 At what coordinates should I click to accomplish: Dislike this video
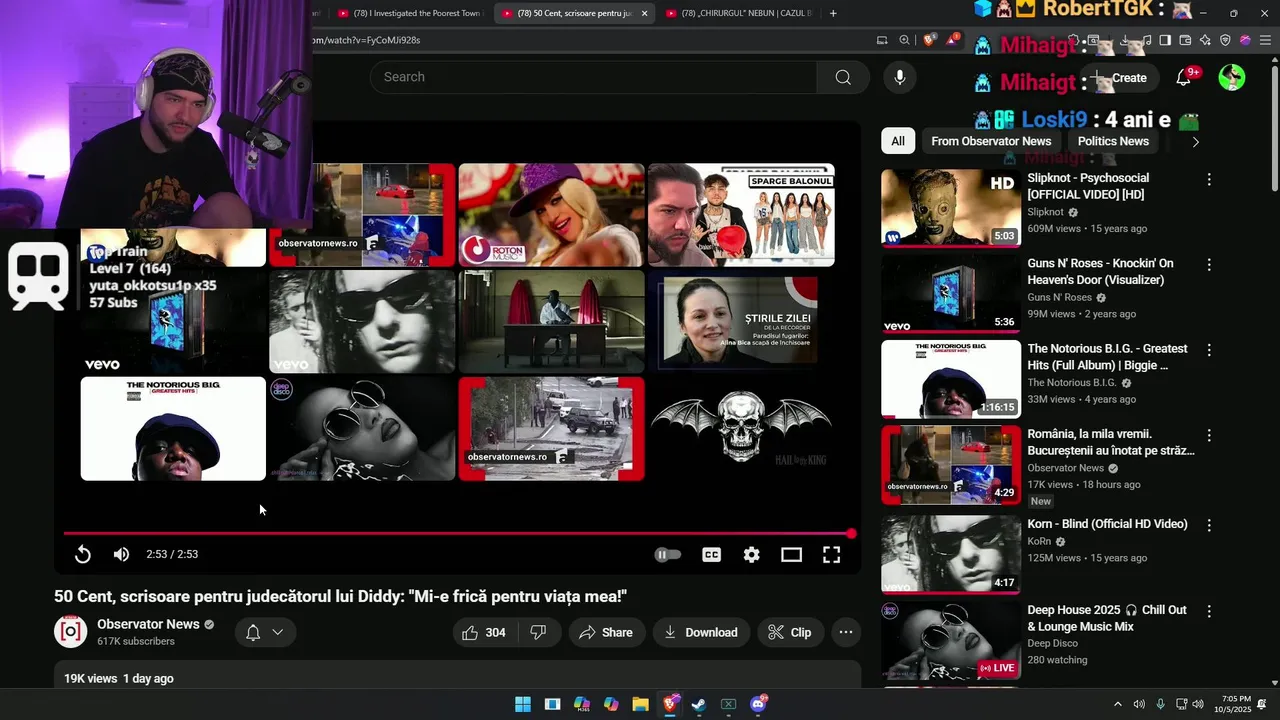(x=539, y=632)
